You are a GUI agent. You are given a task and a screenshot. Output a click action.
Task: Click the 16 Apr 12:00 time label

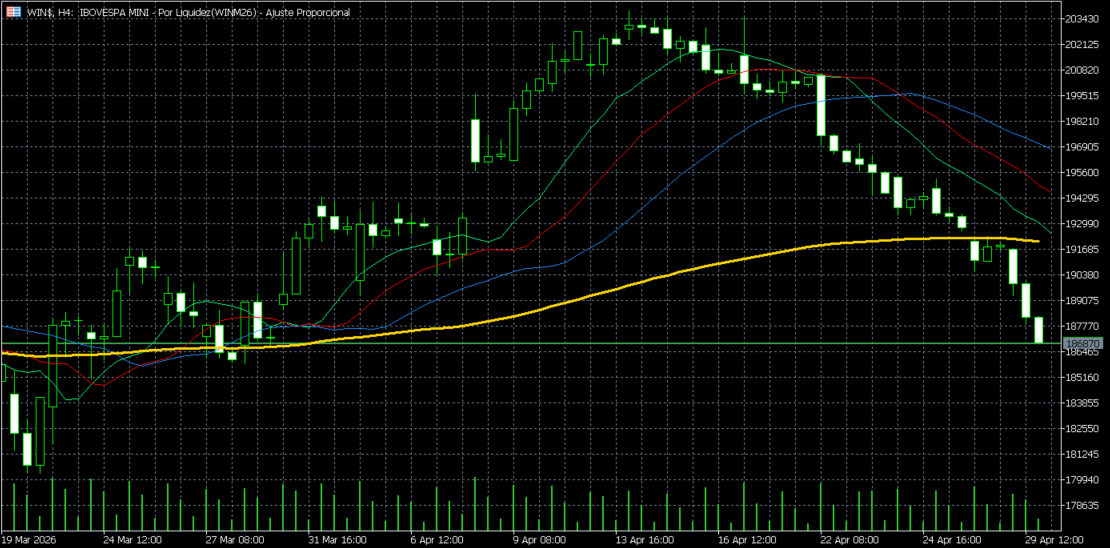click(747, 539)
